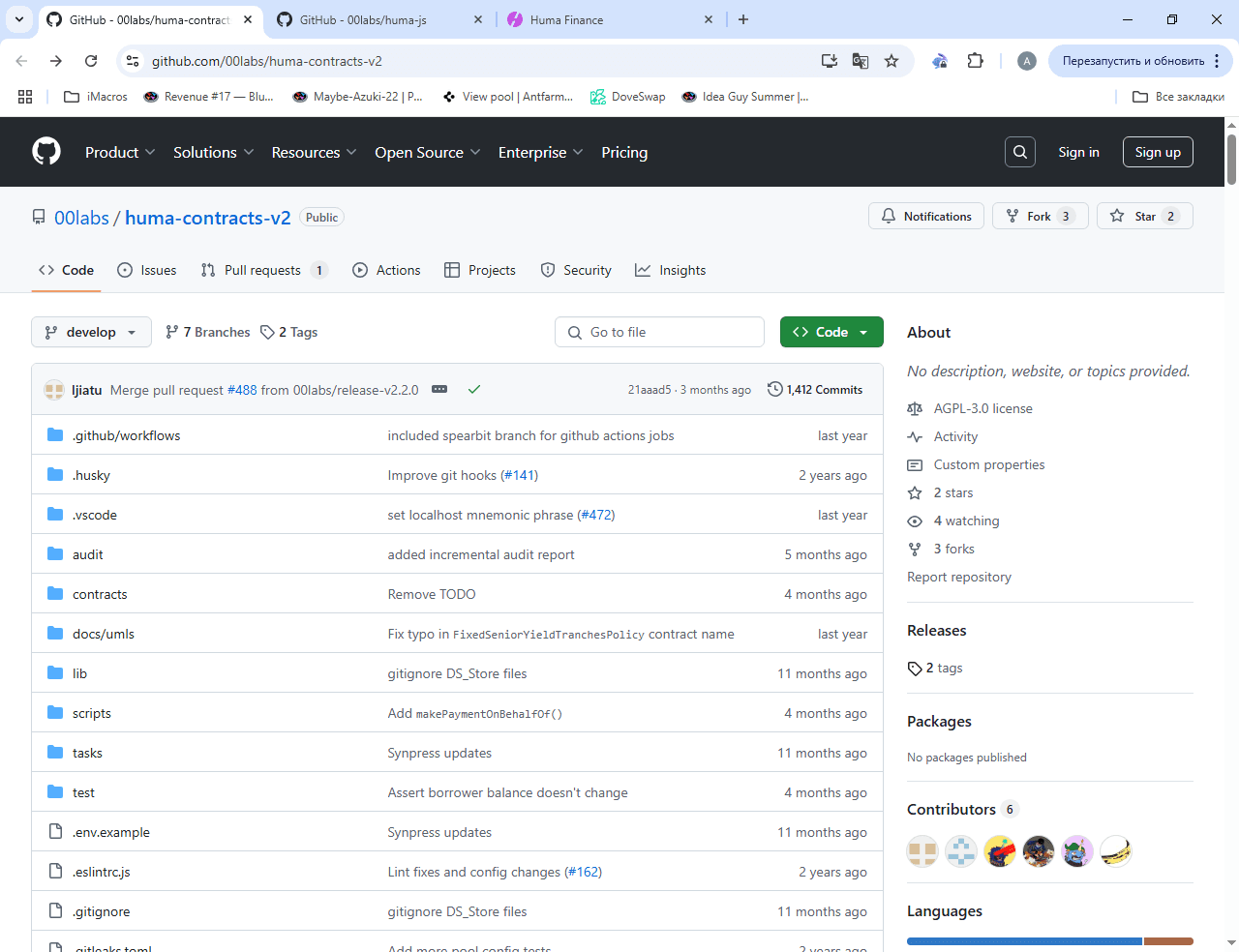Viewport: 1239px width, 952px height.
Task: Open the Google Translate page icon
Action: tap(861, 61)
